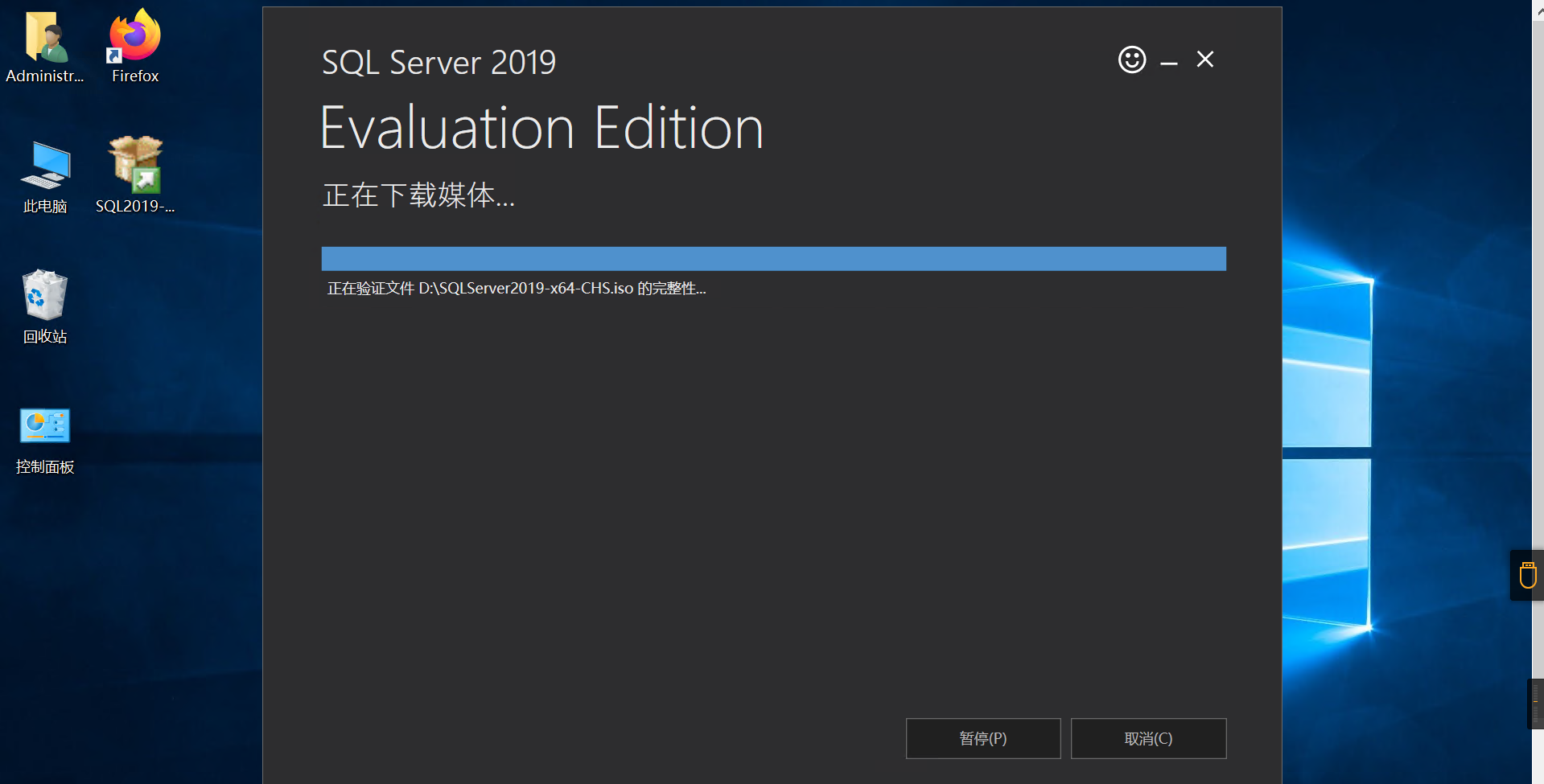Click the Evaluation Edition title text

[541, 129]
